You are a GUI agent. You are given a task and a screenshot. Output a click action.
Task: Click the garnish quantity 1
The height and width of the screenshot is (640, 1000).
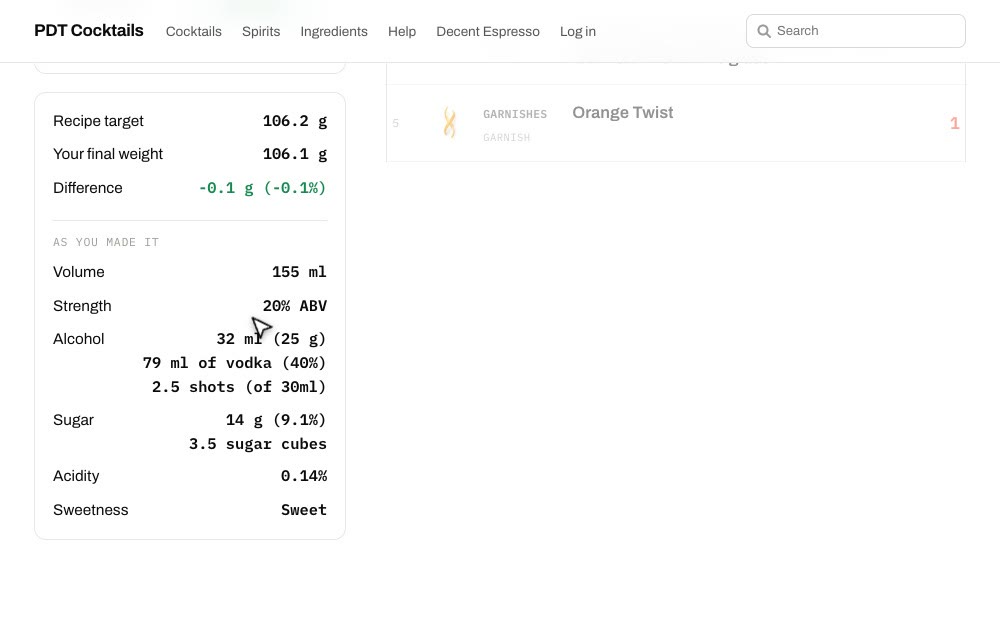[955, 123]
